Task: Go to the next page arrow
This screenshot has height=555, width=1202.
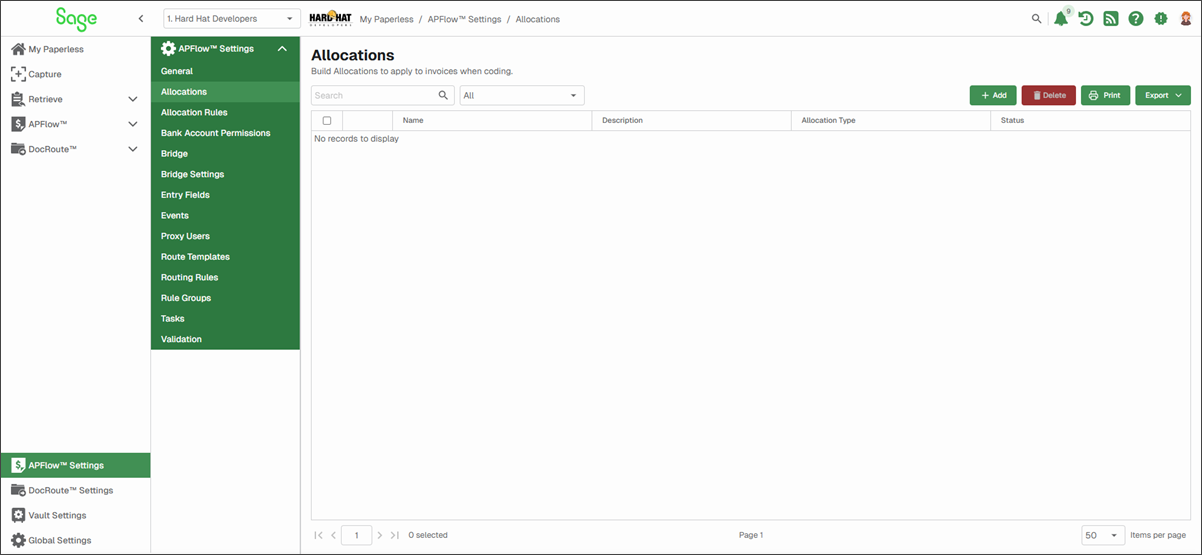Action: tap(380, 535)
